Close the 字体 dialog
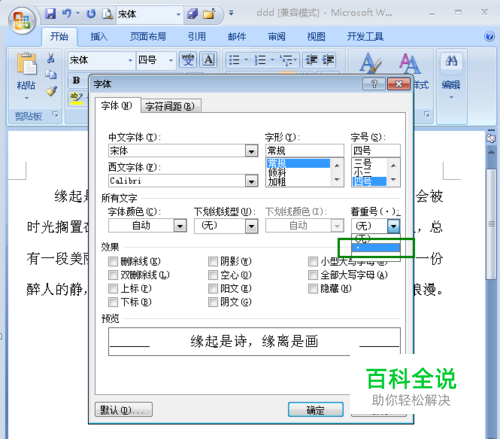 click(x=399, y=84)
